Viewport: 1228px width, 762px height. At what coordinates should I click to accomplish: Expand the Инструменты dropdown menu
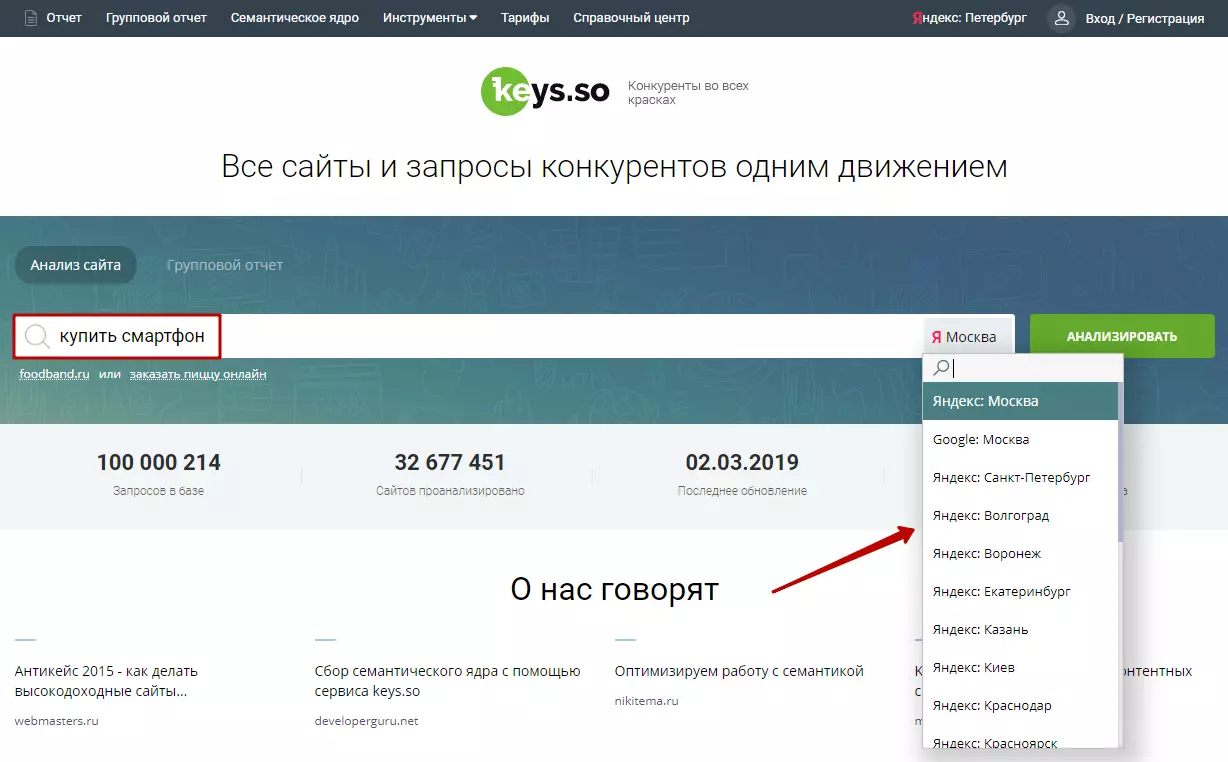(430, 18)
